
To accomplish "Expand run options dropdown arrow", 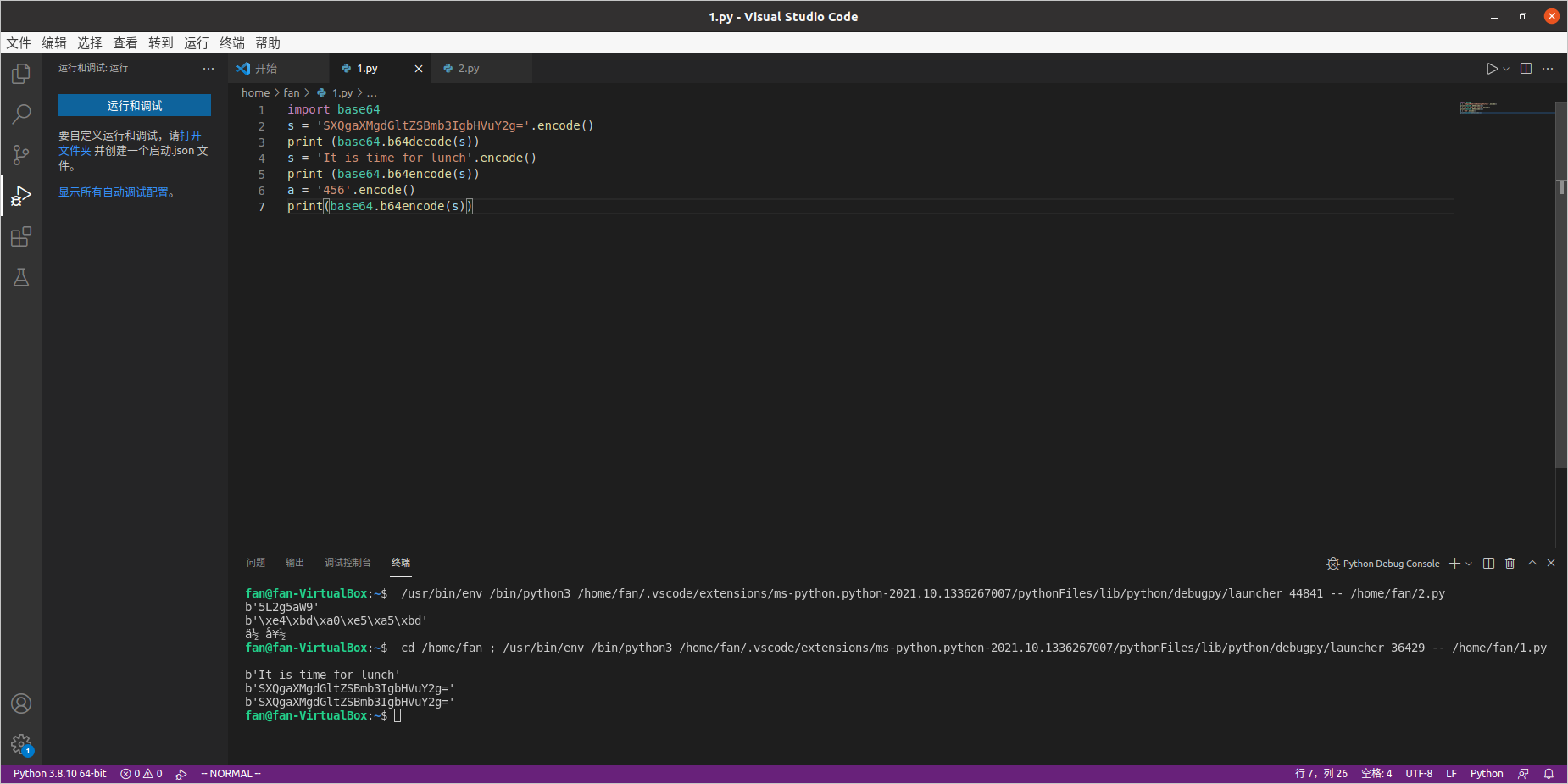I will tap(1506, 69).
